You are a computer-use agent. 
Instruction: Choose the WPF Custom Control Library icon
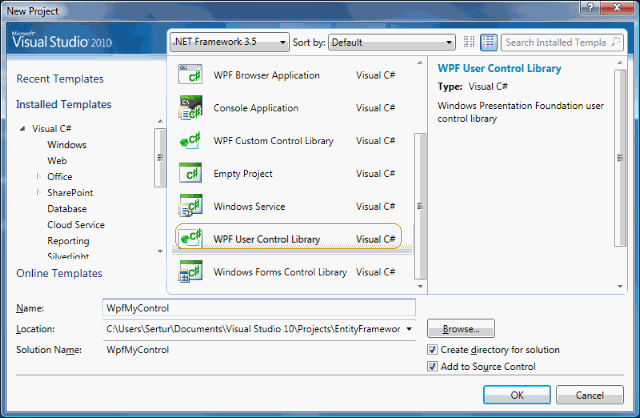(x=190, y=140)
